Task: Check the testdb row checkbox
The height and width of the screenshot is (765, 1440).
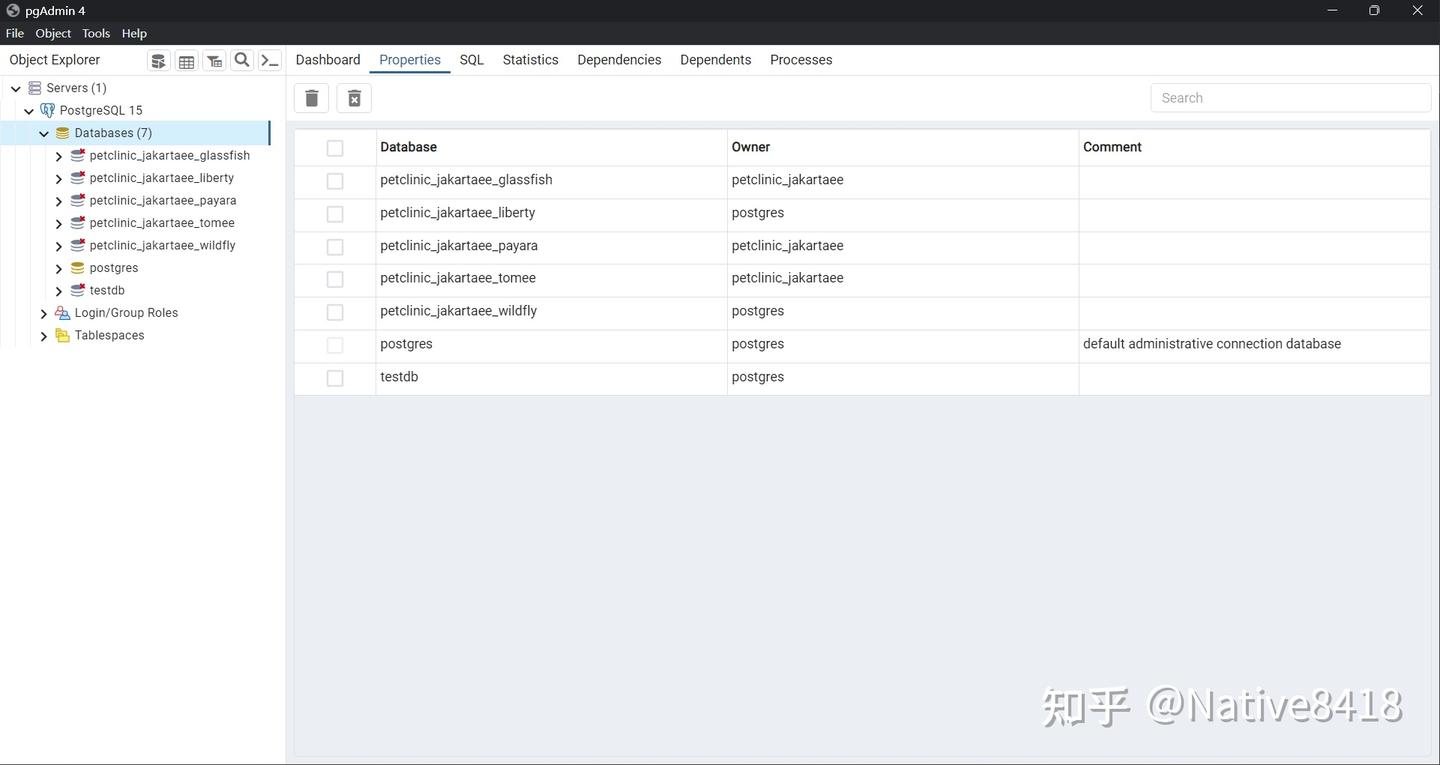Action: (335, 378)
